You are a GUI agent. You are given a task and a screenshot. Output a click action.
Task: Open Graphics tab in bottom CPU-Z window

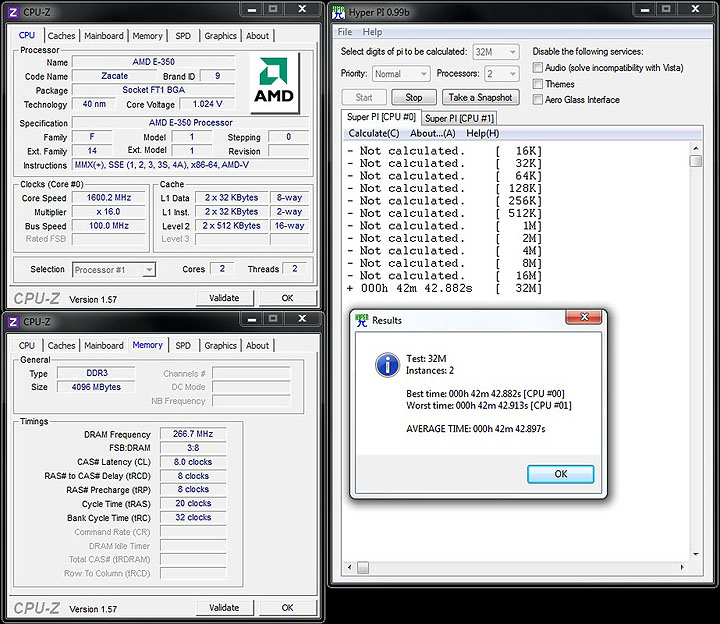tap(220, 345)
